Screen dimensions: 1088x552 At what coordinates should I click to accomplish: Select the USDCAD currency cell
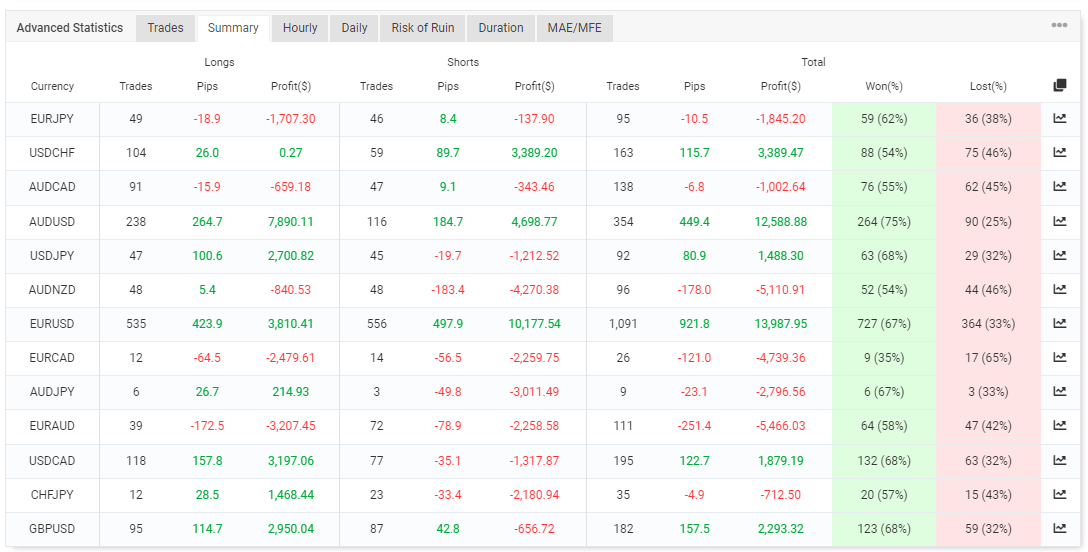(52, 460)
